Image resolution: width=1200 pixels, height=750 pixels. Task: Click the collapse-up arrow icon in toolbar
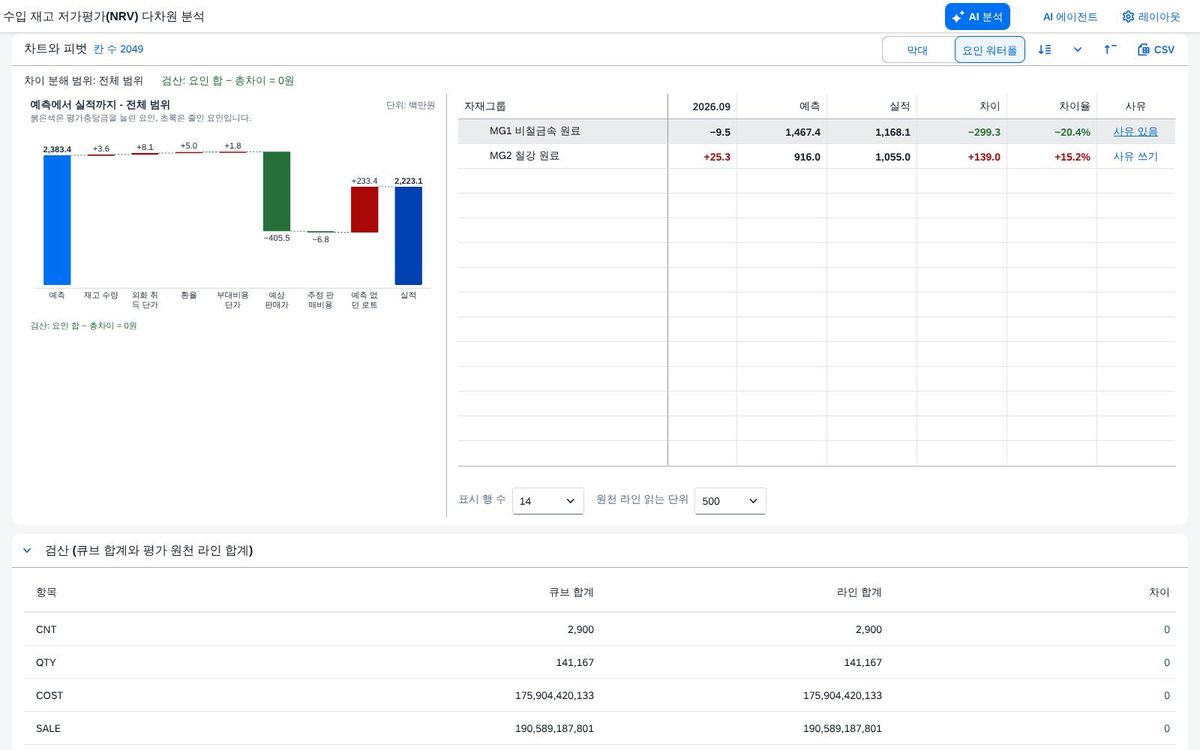1110,49
